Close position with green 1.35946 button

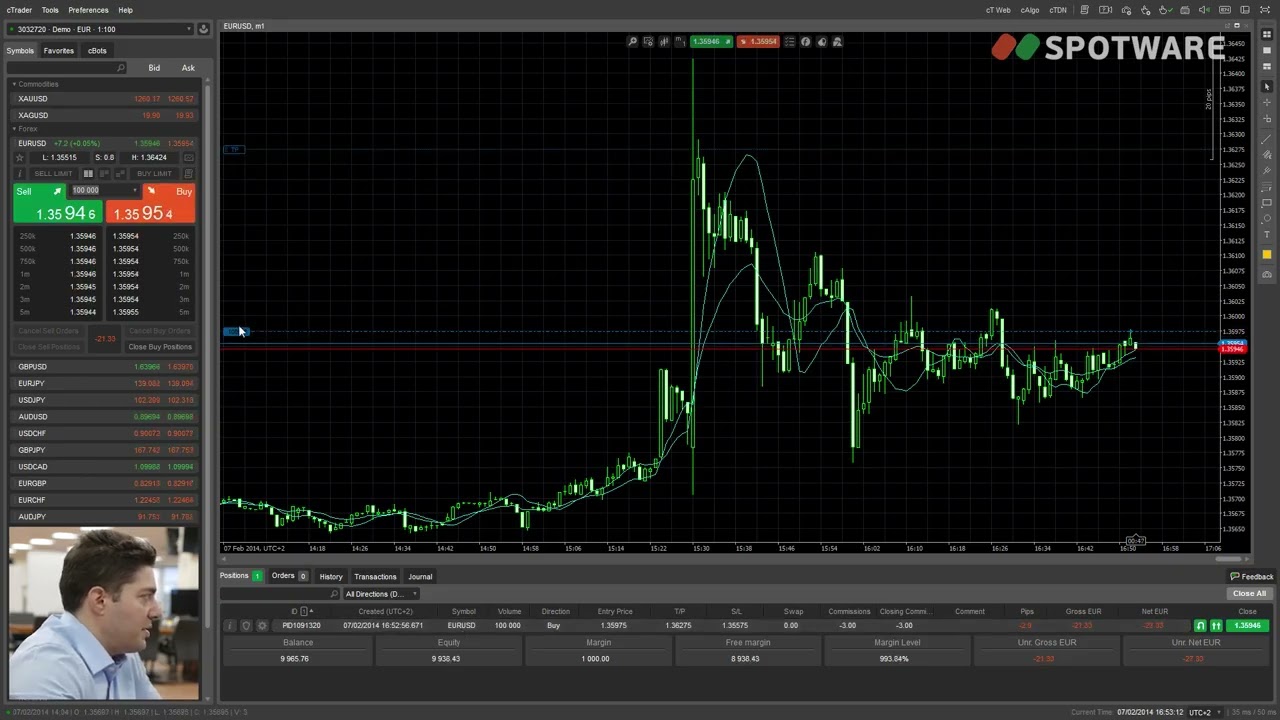[1247, 626]
